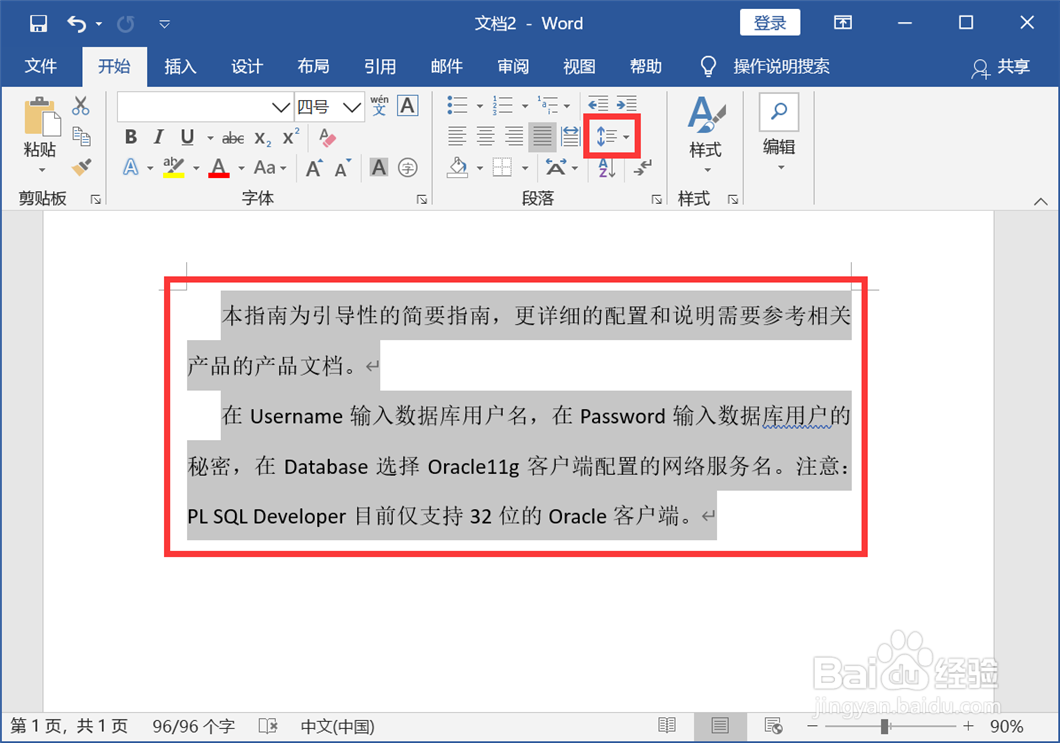Click the Format Painter brush icon
Viewport: 1060px width, 743px height.
[82, 166]
